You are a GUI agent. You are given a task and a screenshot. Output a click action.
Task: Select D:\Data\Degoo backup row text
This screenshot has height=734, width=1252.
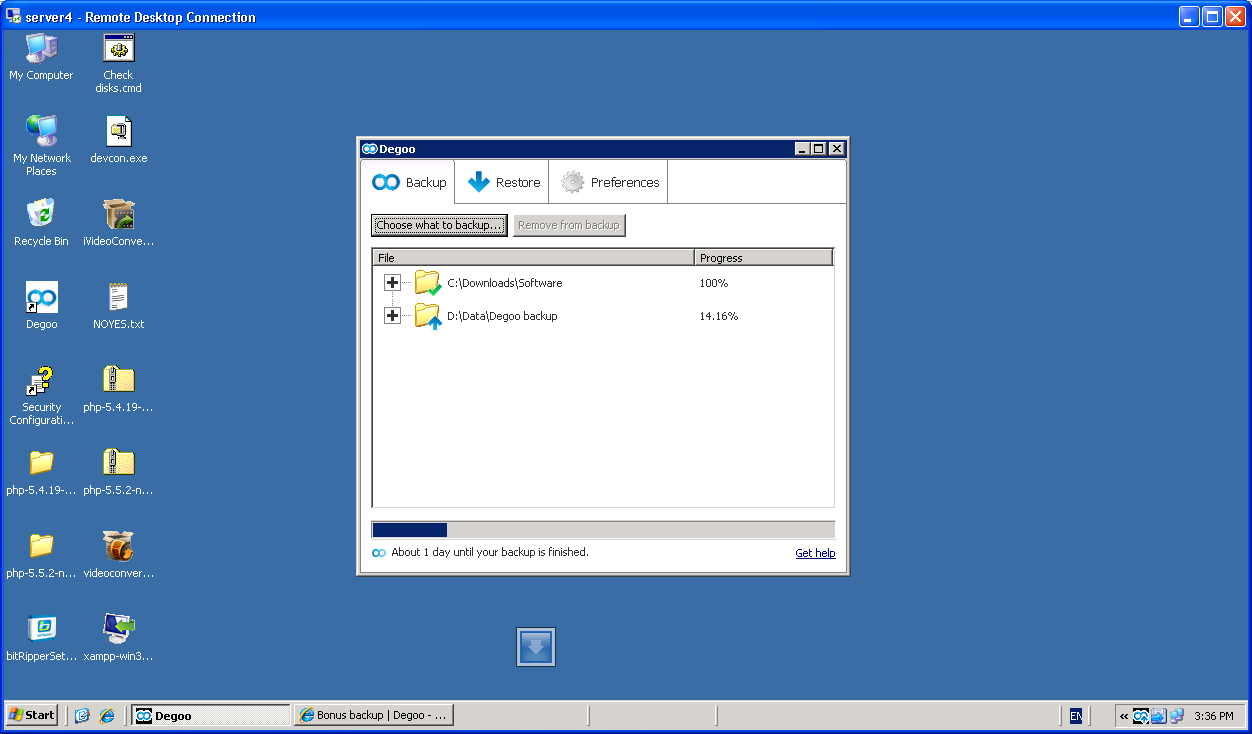(x=502, y=316)
